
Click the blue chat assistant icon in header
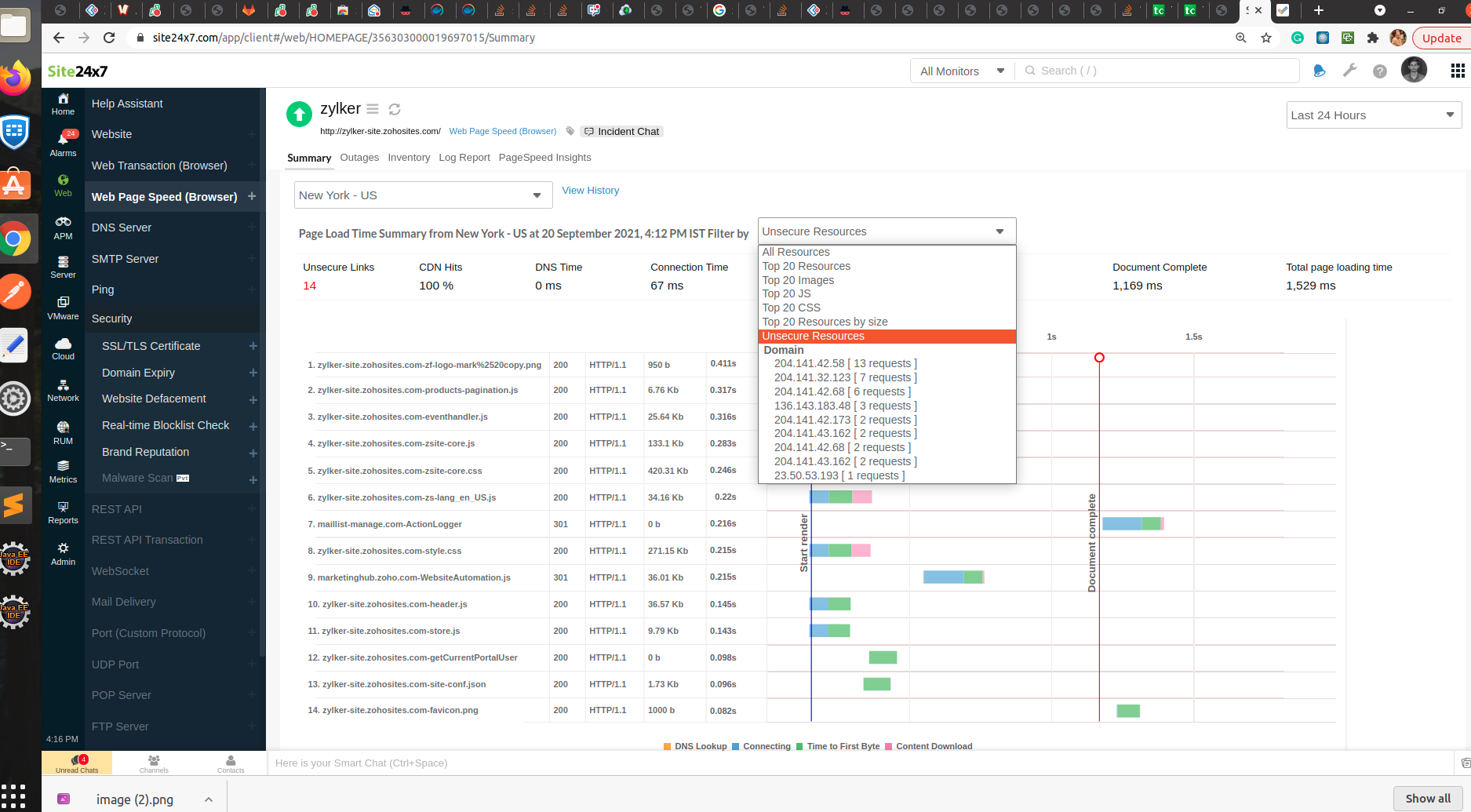[x=1319, y=71]
